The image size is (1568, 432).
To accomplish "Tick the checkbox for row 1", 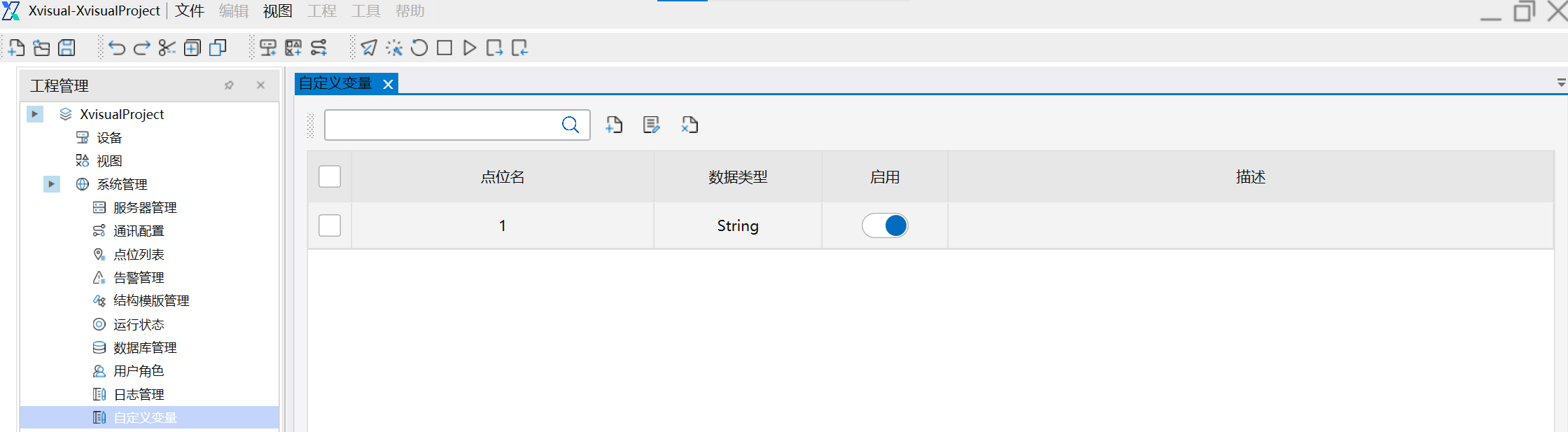I will (x=330, y=225).
